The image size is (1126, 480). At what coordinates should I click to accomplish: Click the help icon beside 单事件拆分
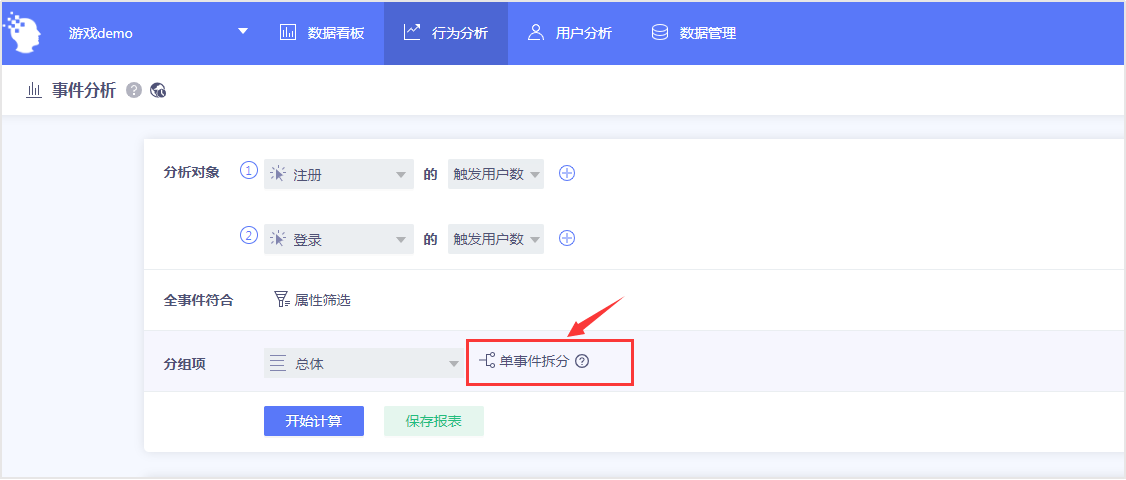click(x=582, y=361)
